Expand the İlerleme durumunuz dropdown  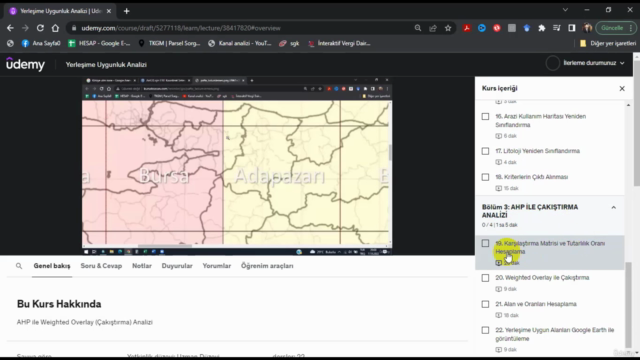tap(594, 63)
